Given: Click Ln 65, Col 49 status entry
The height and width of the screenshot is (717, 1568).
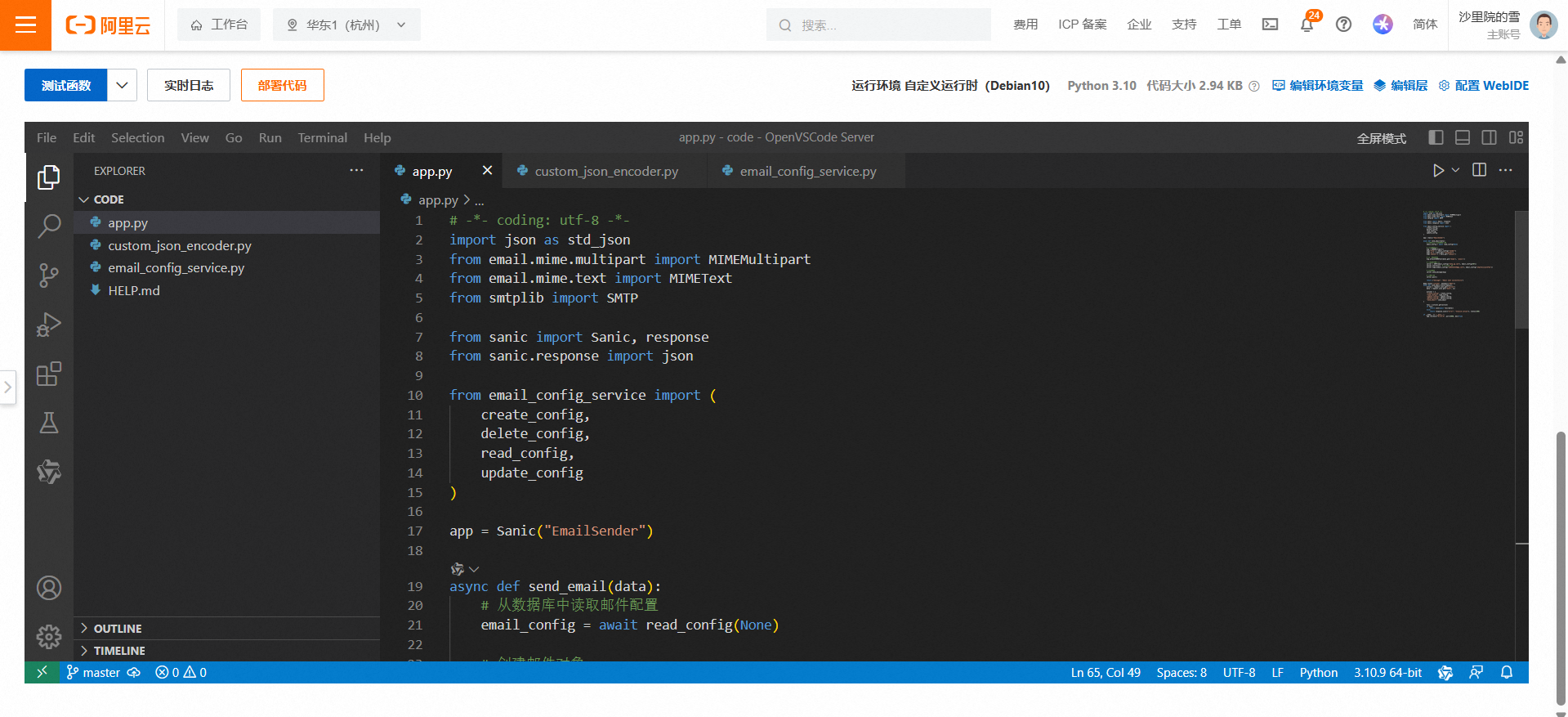Looking at the screenshot, I should 1106,672.
